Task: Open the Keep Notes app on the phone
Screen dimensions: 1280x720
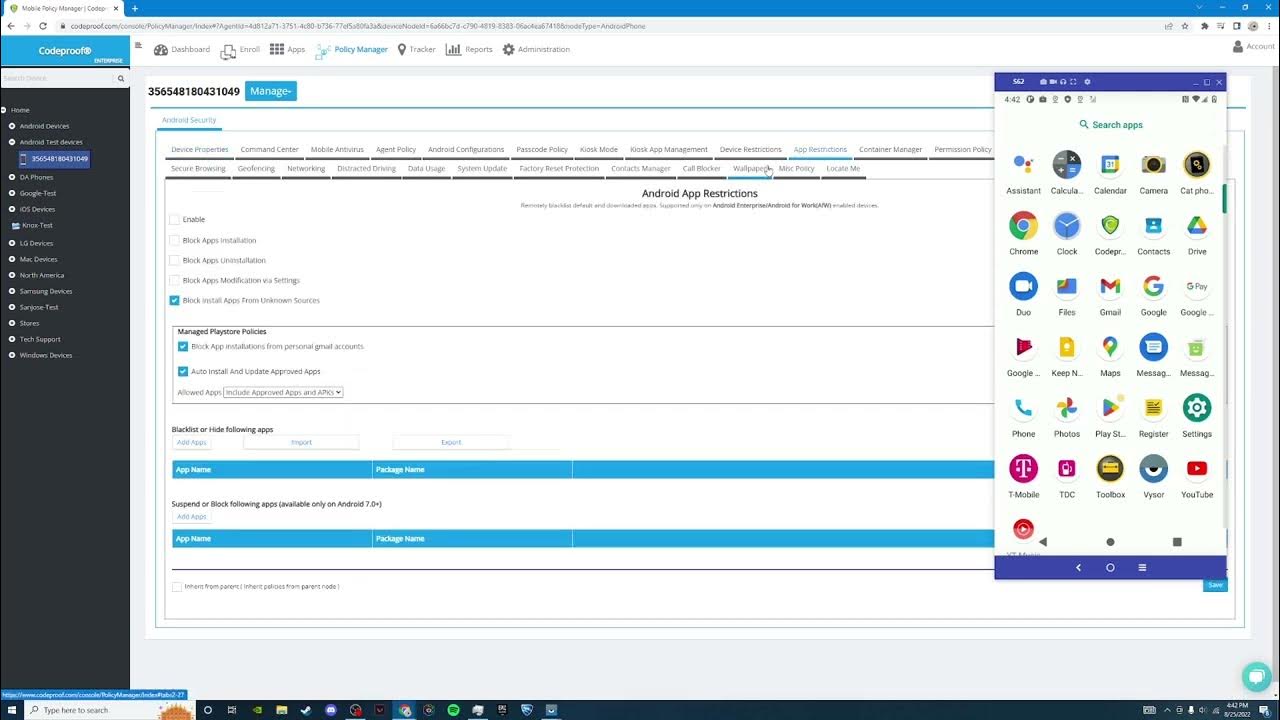Action: 1067,348
